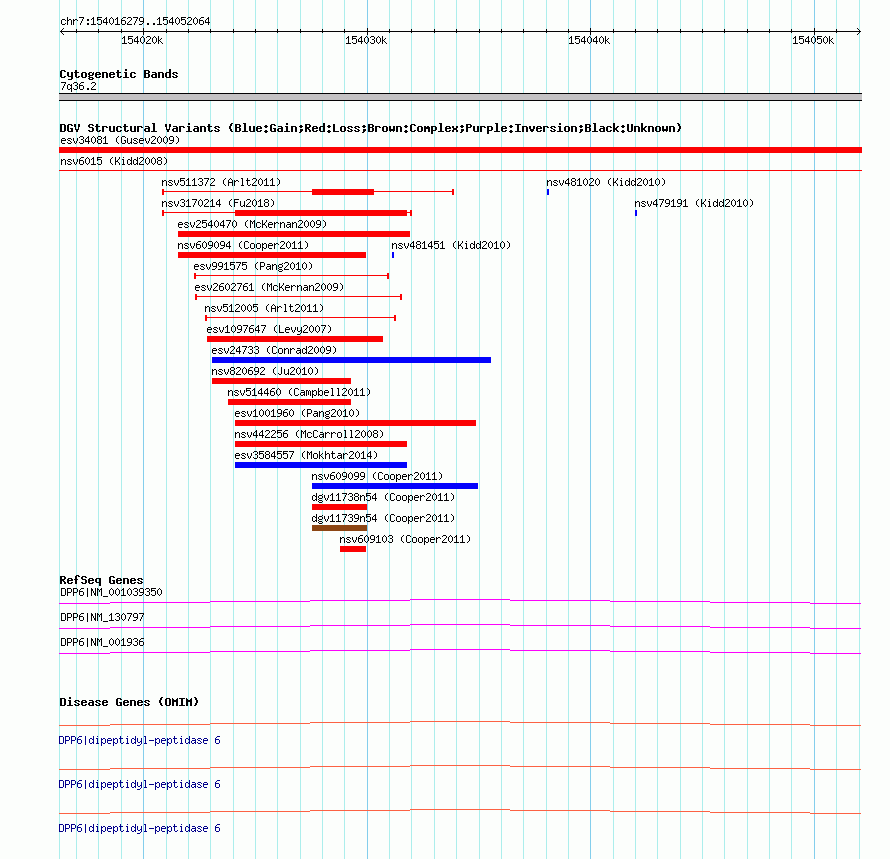This screenshot has height=859, width=890.
Task: Select the nsv481451 (Kidd2010) label
Action: click(451, 245)
